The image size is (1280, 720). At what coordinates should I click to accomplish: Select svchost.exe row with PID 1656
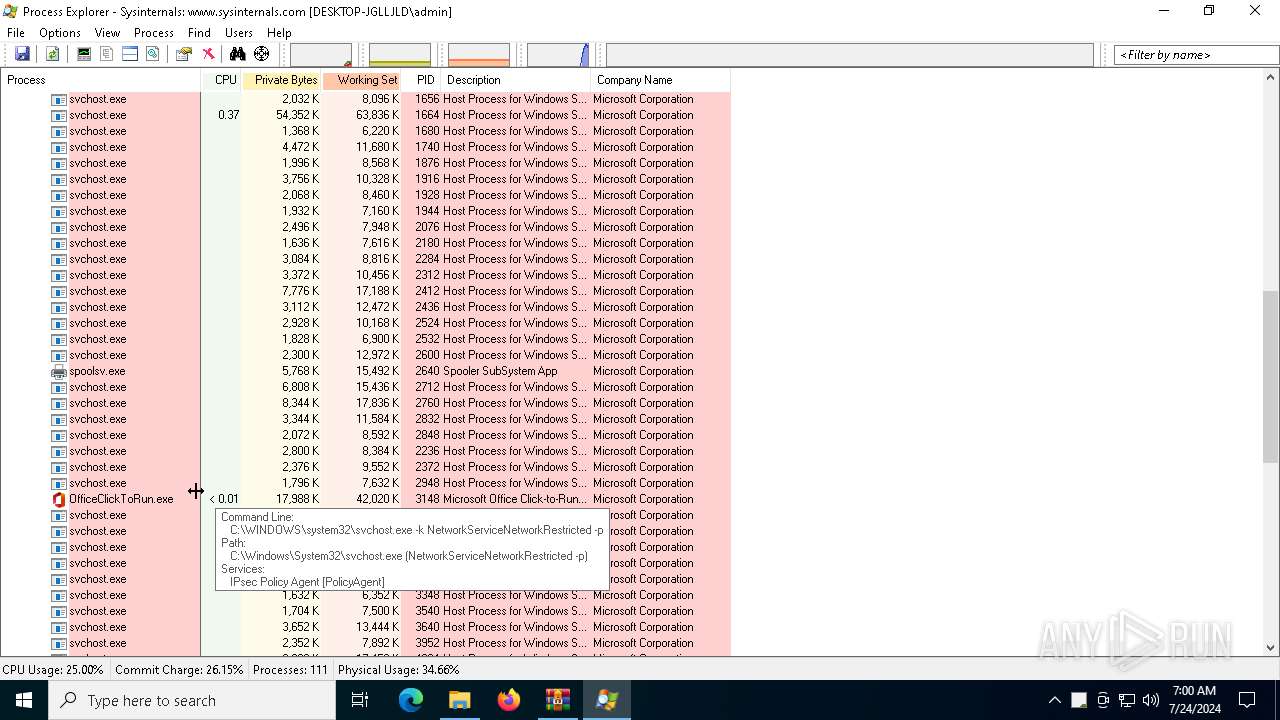coord(365,99)
